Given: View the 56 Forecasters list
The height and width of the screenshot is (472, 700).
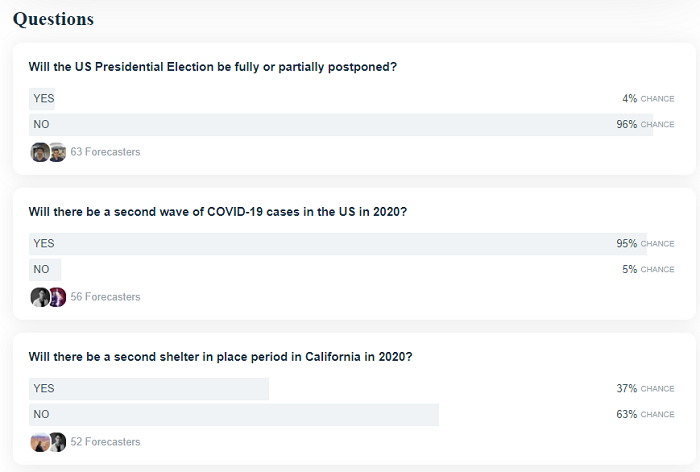Looking at the screenshot, I should pos(105,297).
